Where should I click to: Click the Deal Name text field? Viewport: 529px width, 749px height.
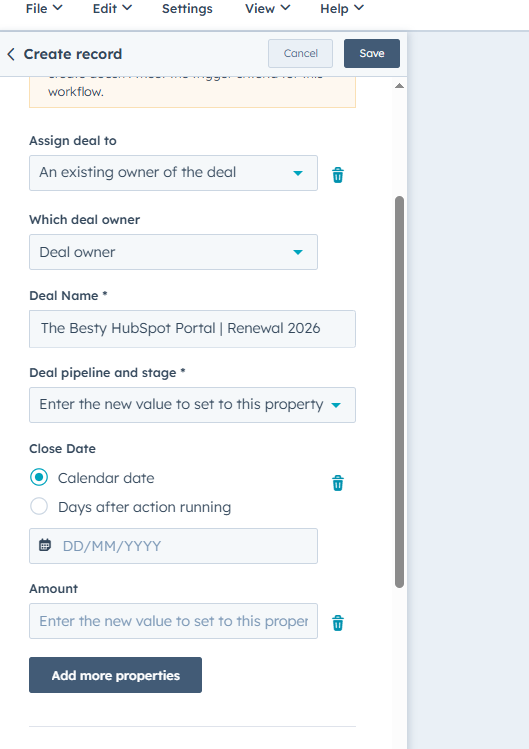click(193, 329)
